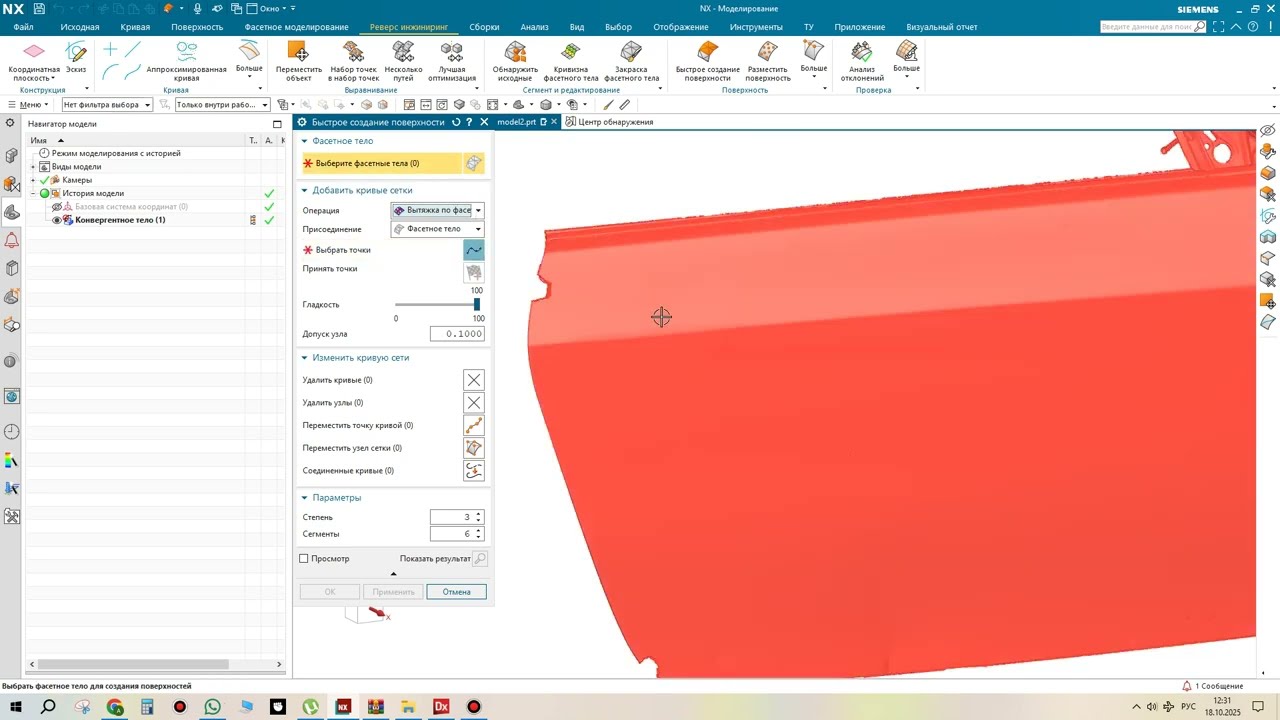Open the selection filter dropdown Нет фильтра выбора

coord(107,105)
